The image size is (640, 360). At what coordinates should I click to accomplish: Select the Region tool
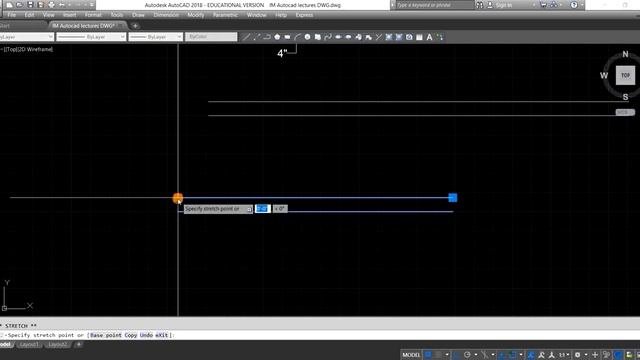409,37
